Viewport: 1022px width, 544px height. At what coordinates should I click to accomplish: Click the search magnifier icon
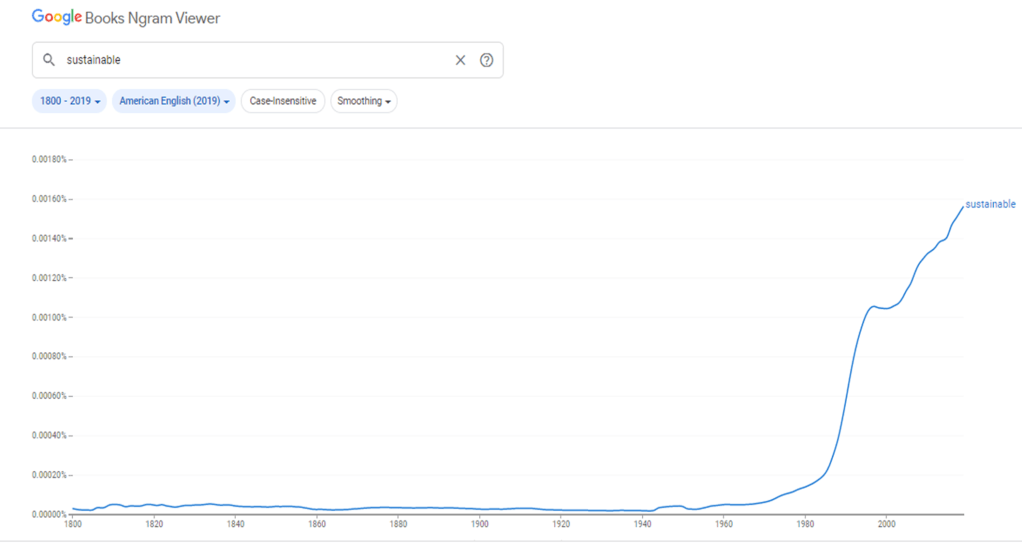pos(49,60)
